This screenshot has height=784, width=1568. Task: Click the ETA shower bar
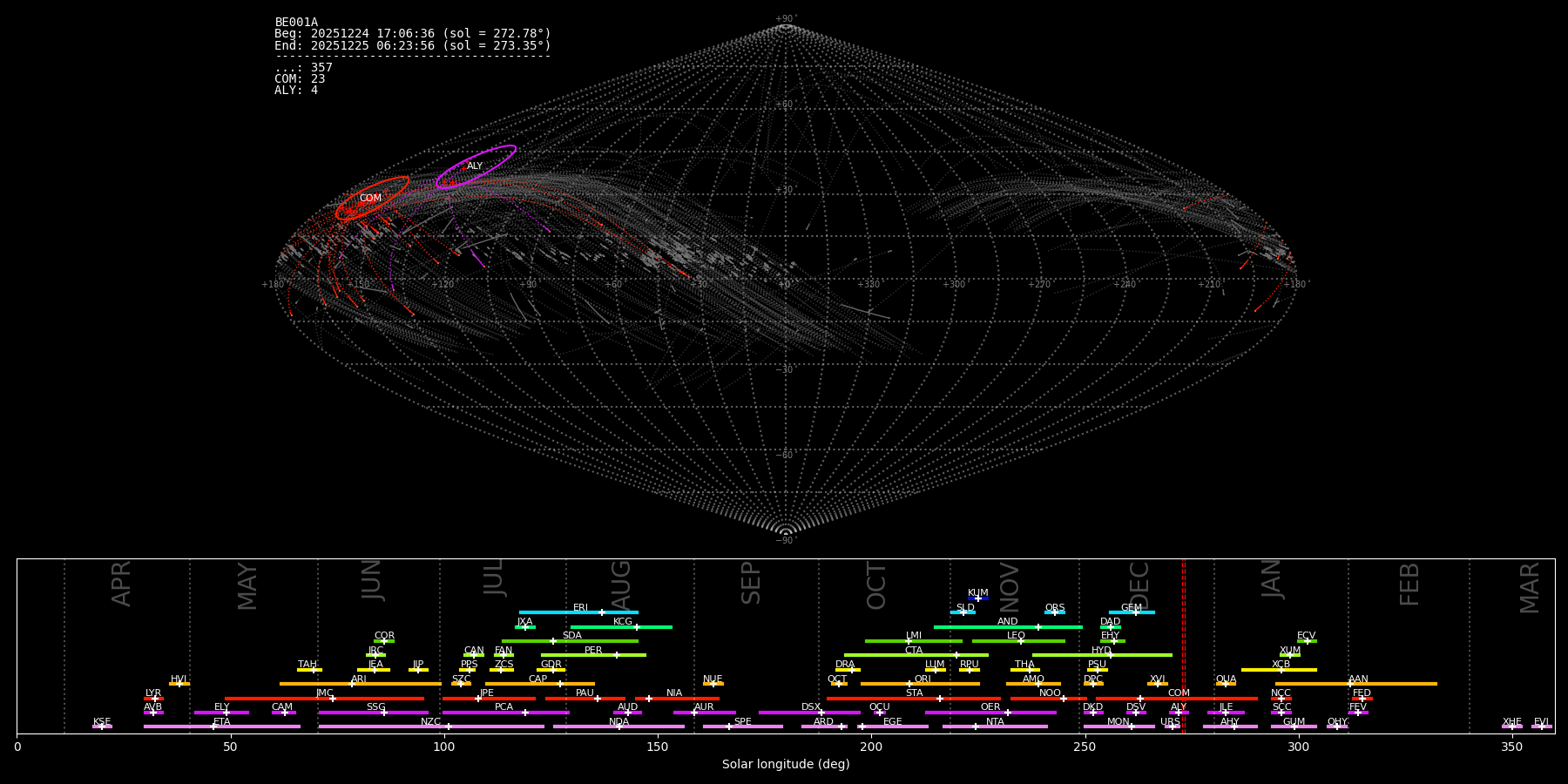222,727
